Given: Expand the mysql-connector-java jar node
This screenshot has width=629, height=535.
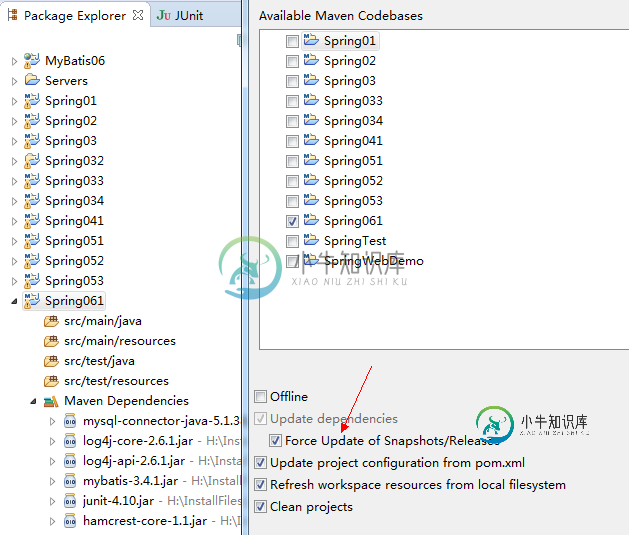Looking at the screenshot, I should pos(53,422).
